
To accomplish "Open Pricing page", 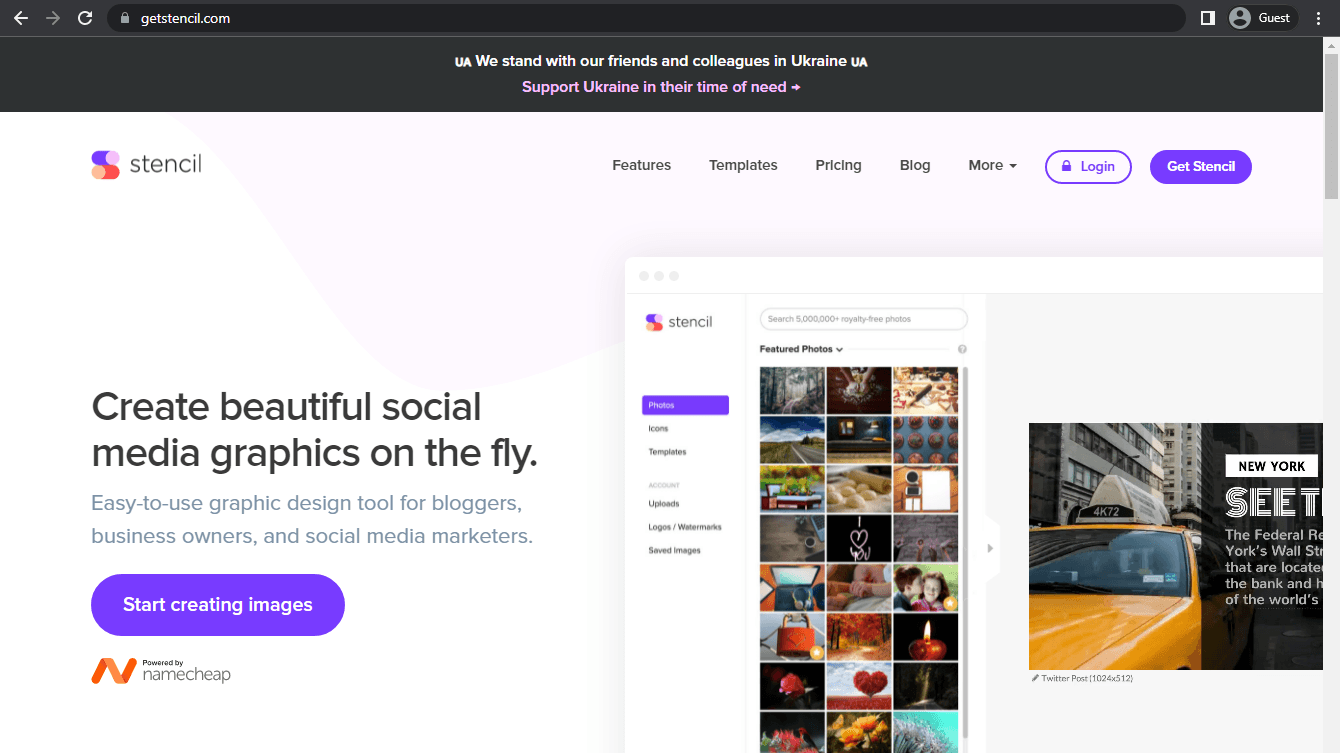I will tap(838, 166).
